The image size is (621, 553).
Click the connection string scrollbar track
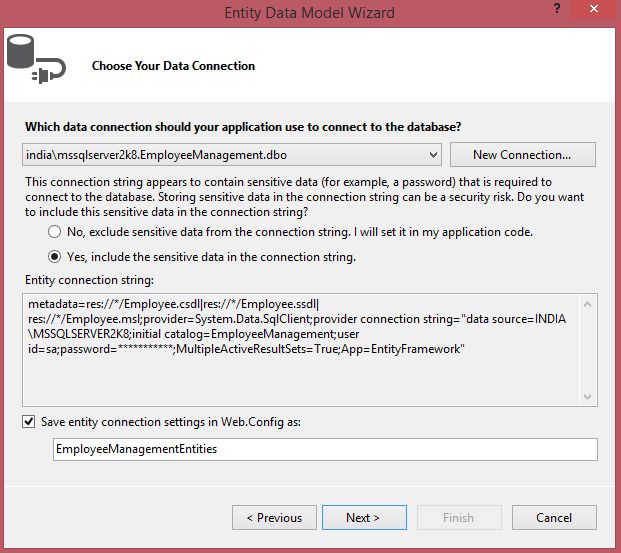click(588, 349)
